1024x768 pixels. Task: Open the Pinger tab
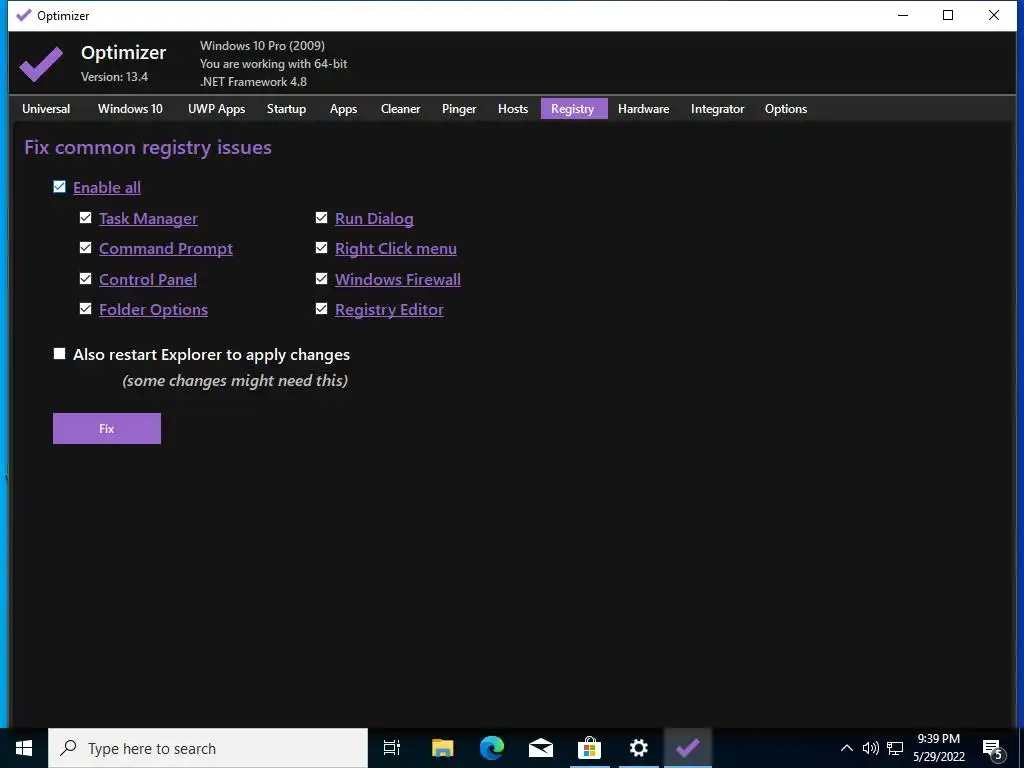tap(459, 109)
